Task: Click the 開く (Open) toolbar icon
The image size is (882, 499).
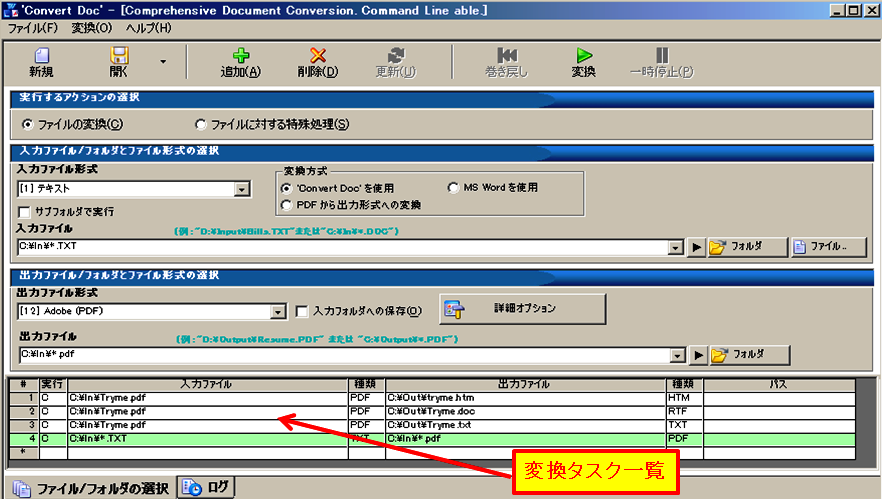Action: tap(119, 55)
